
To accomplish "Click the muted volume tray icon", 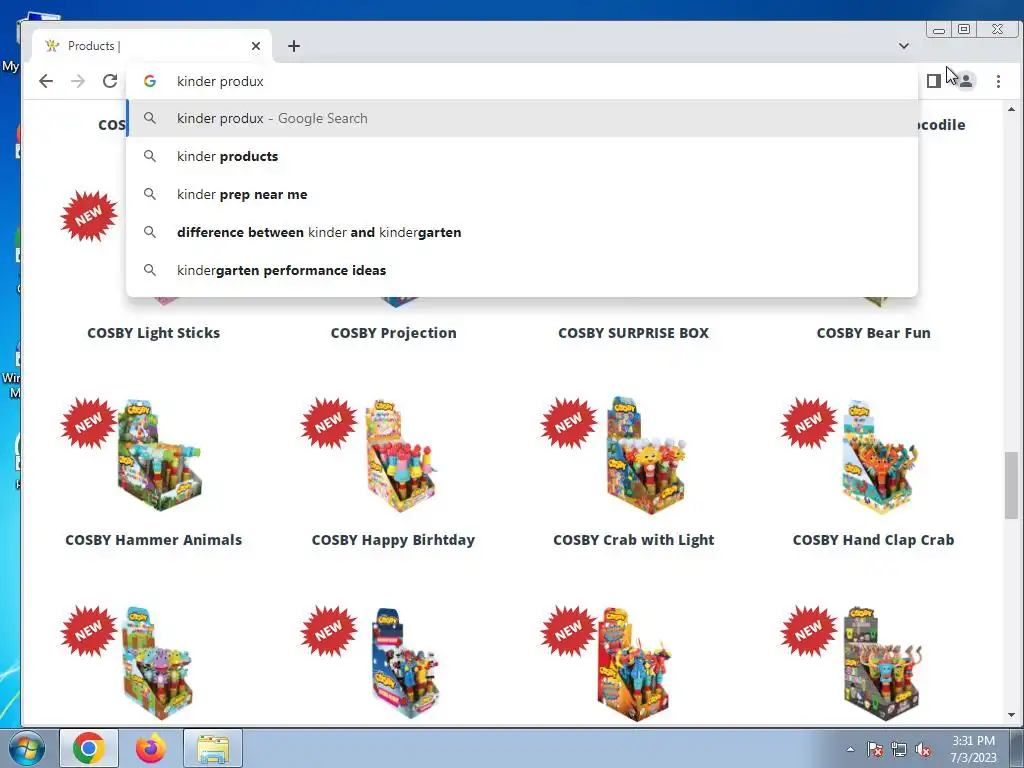I will coord(923,749).
